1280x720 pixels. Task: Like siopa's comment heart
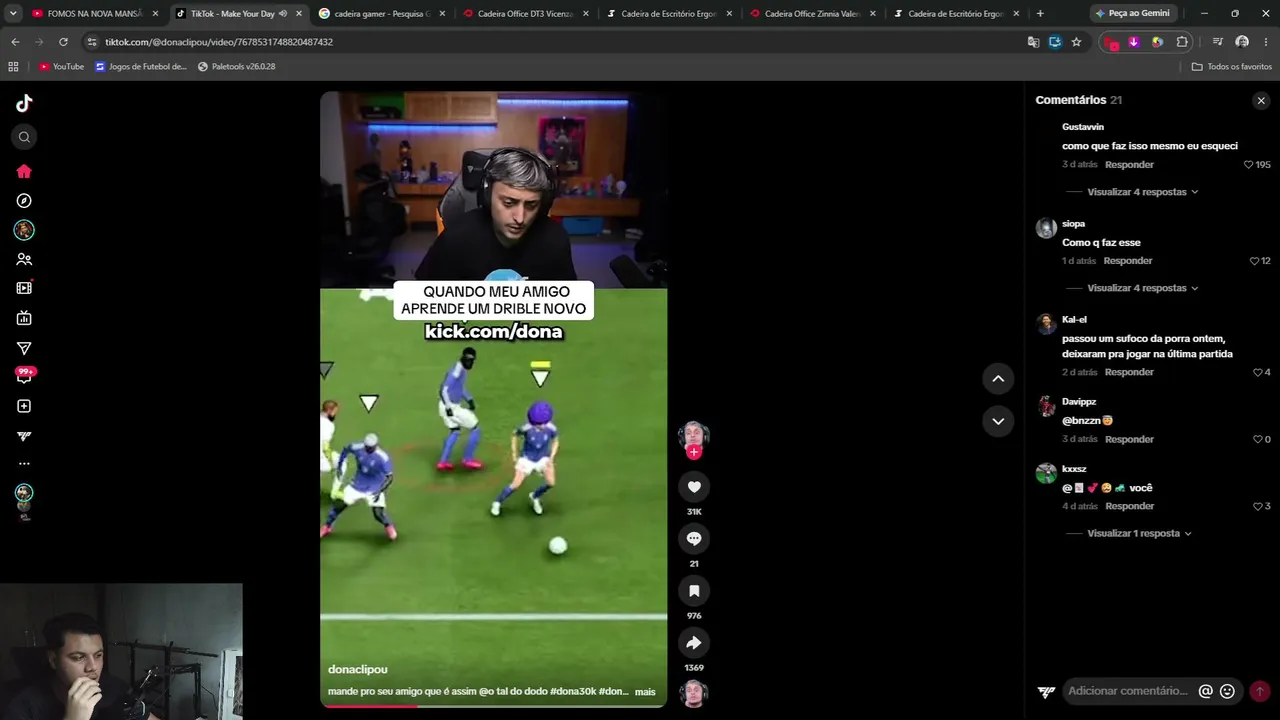pos(1254,261)
